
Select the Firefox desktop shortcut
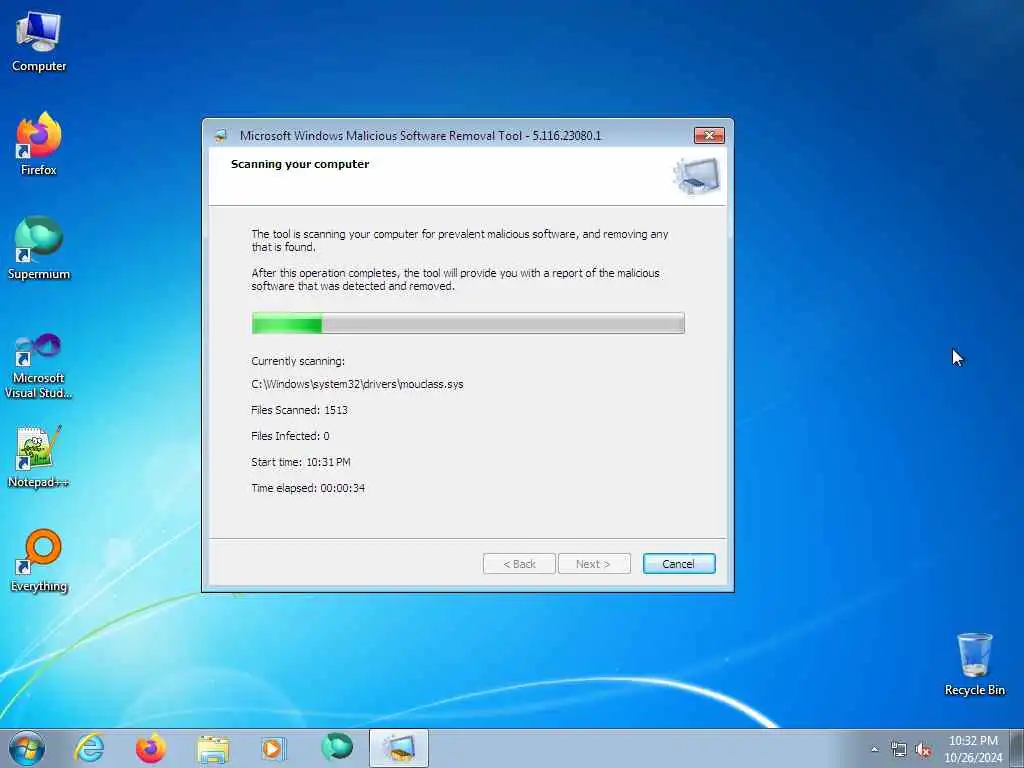pyautogui.click(x=39, y=144)
